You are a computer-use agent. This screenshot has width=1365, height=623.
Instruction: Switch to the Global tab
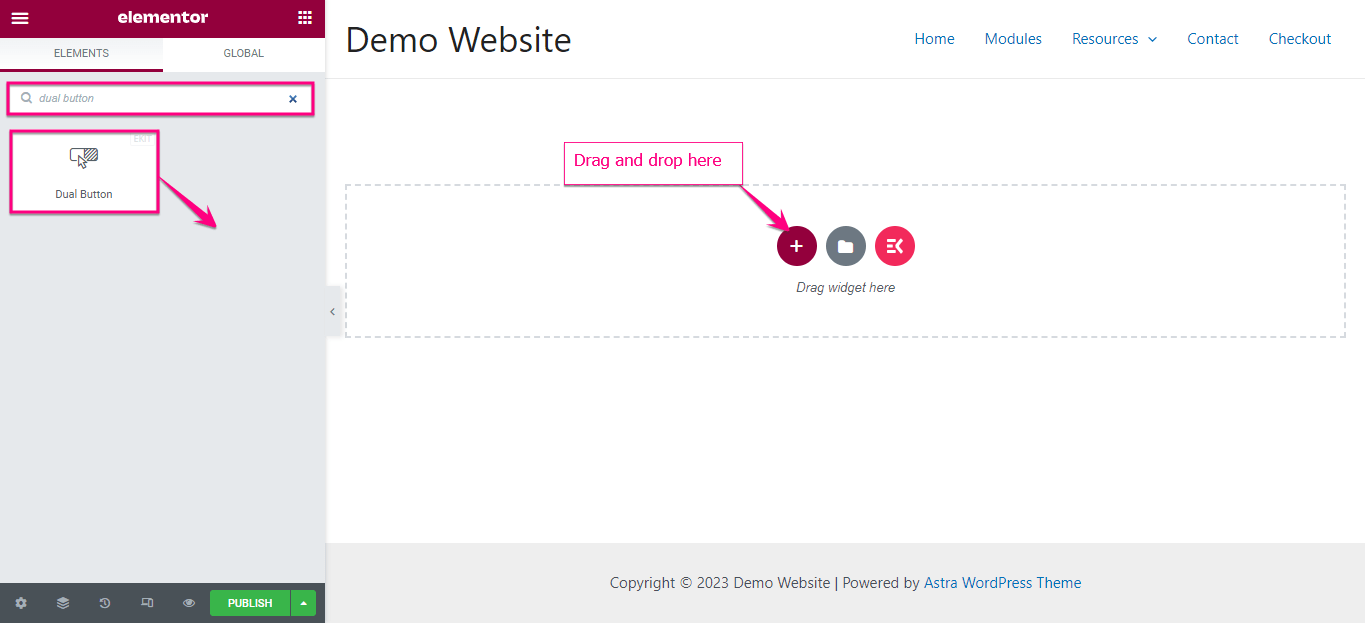pos(244,54)
